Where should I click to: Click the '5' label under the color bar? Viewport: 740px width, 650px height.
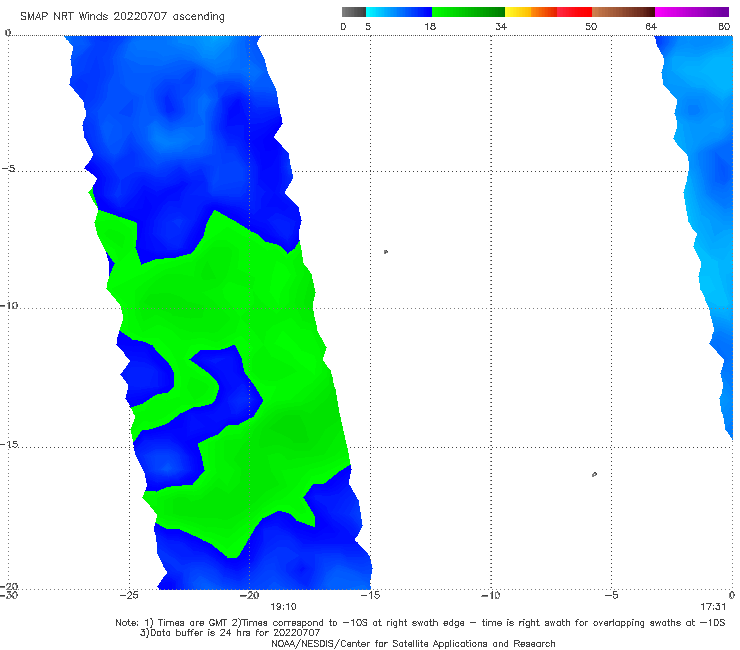tap(368, 26)
